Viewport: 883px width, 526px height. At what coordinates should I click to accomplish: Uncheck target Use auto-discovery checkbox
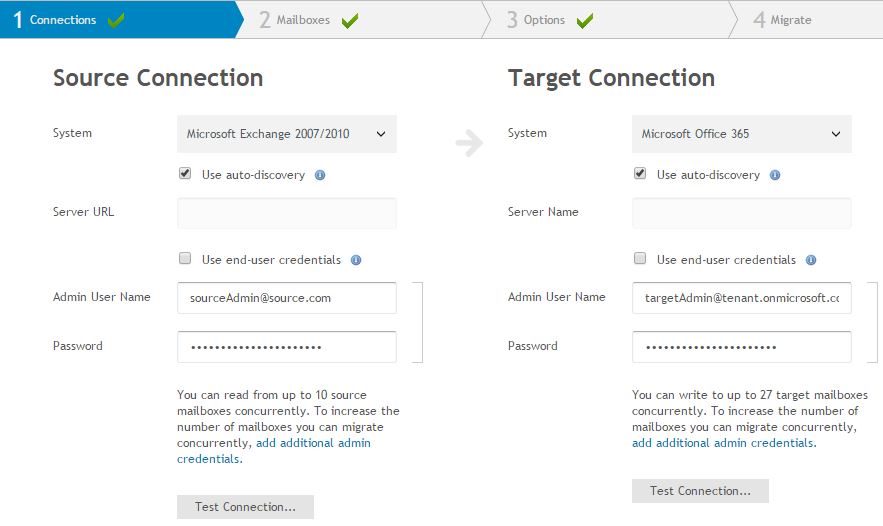coord(640,173)
